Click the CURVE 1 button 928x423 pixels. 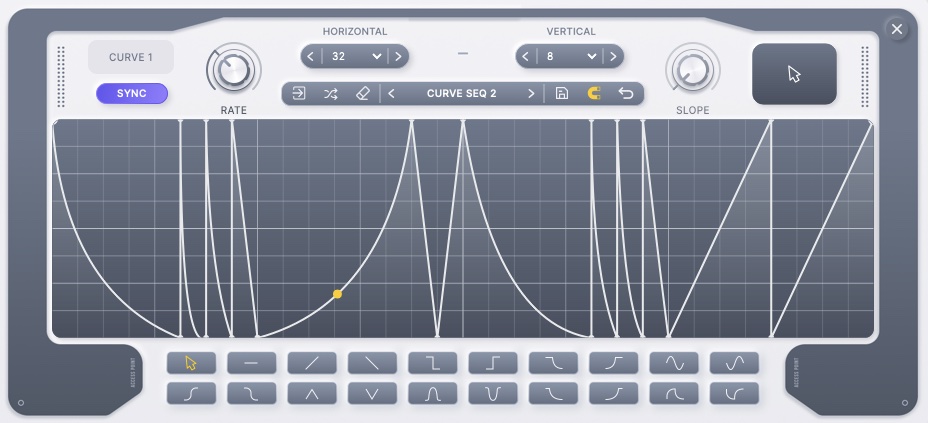(131, 57)
